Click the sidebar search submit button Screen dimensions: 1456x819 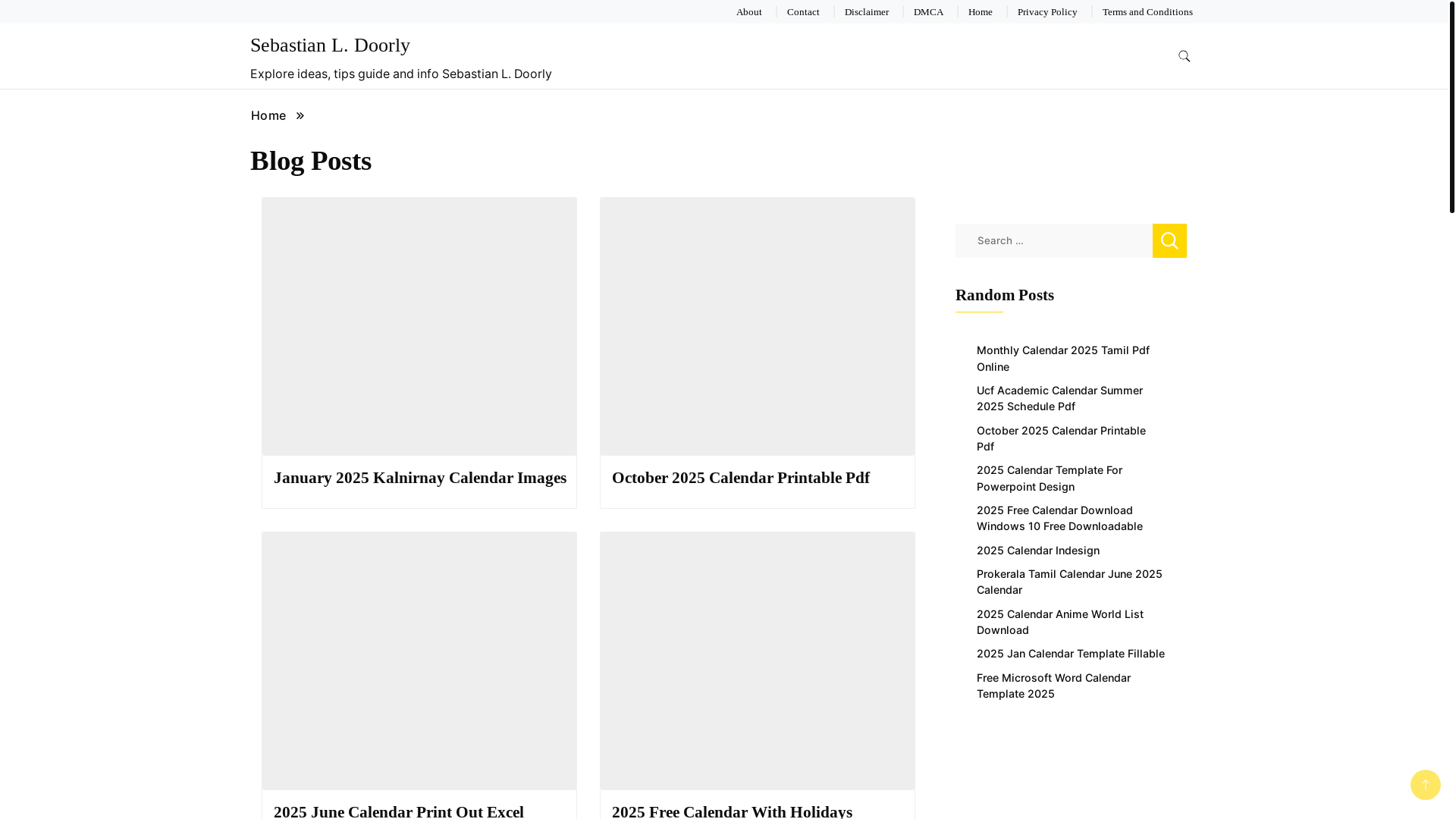[1169, 240]
